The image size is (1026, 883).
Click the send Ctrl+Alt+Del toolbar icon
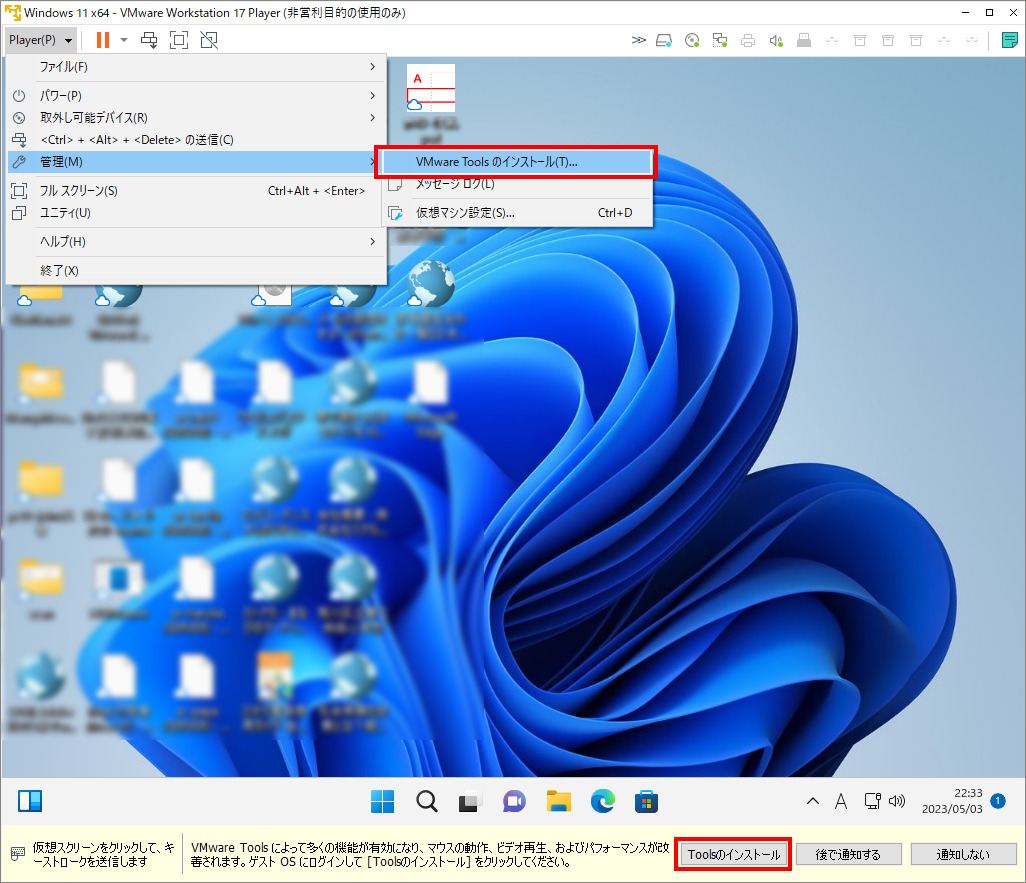point(149,40)
